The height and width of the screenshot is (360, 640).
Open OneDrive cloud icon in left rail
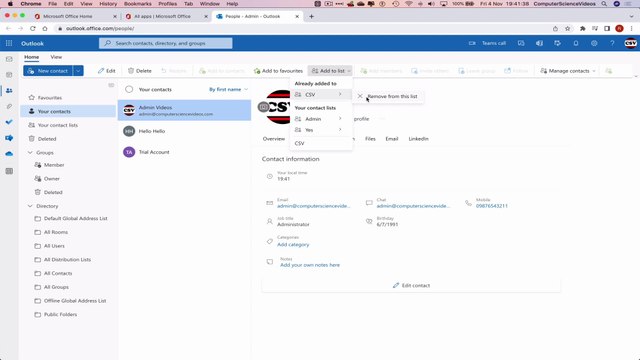click(9, 154)
